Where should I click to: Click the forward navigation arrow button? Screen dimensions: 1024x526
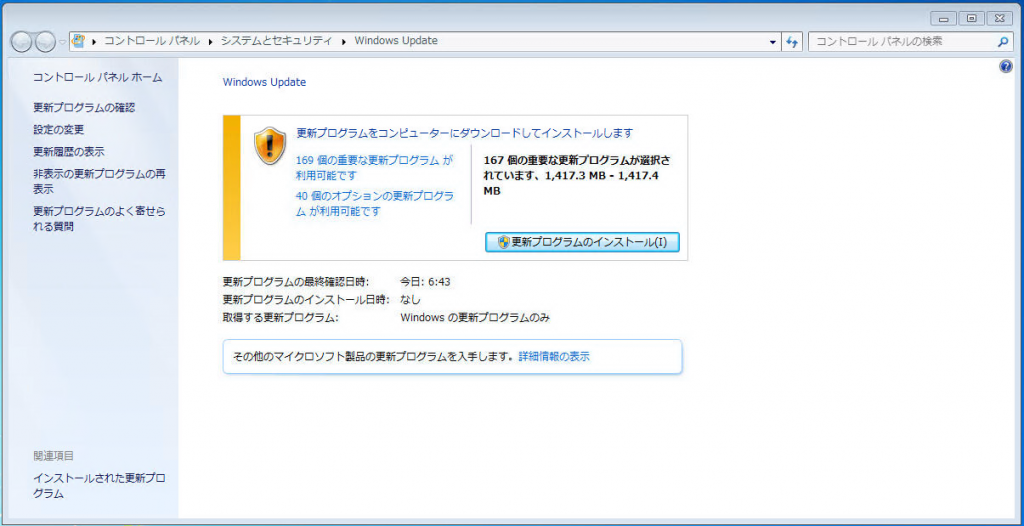pyautogui.click(x=44, y=42)
